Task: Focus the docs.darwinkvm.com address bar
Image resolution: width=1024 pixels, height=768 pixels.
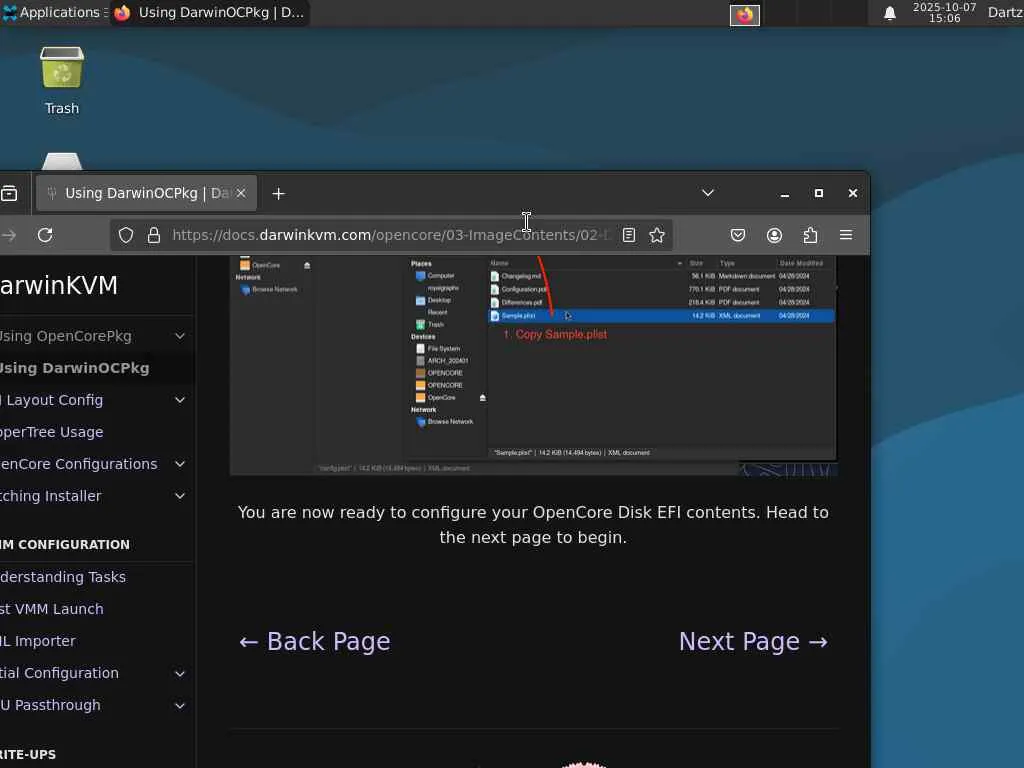Action: click(x=389, y=235)
